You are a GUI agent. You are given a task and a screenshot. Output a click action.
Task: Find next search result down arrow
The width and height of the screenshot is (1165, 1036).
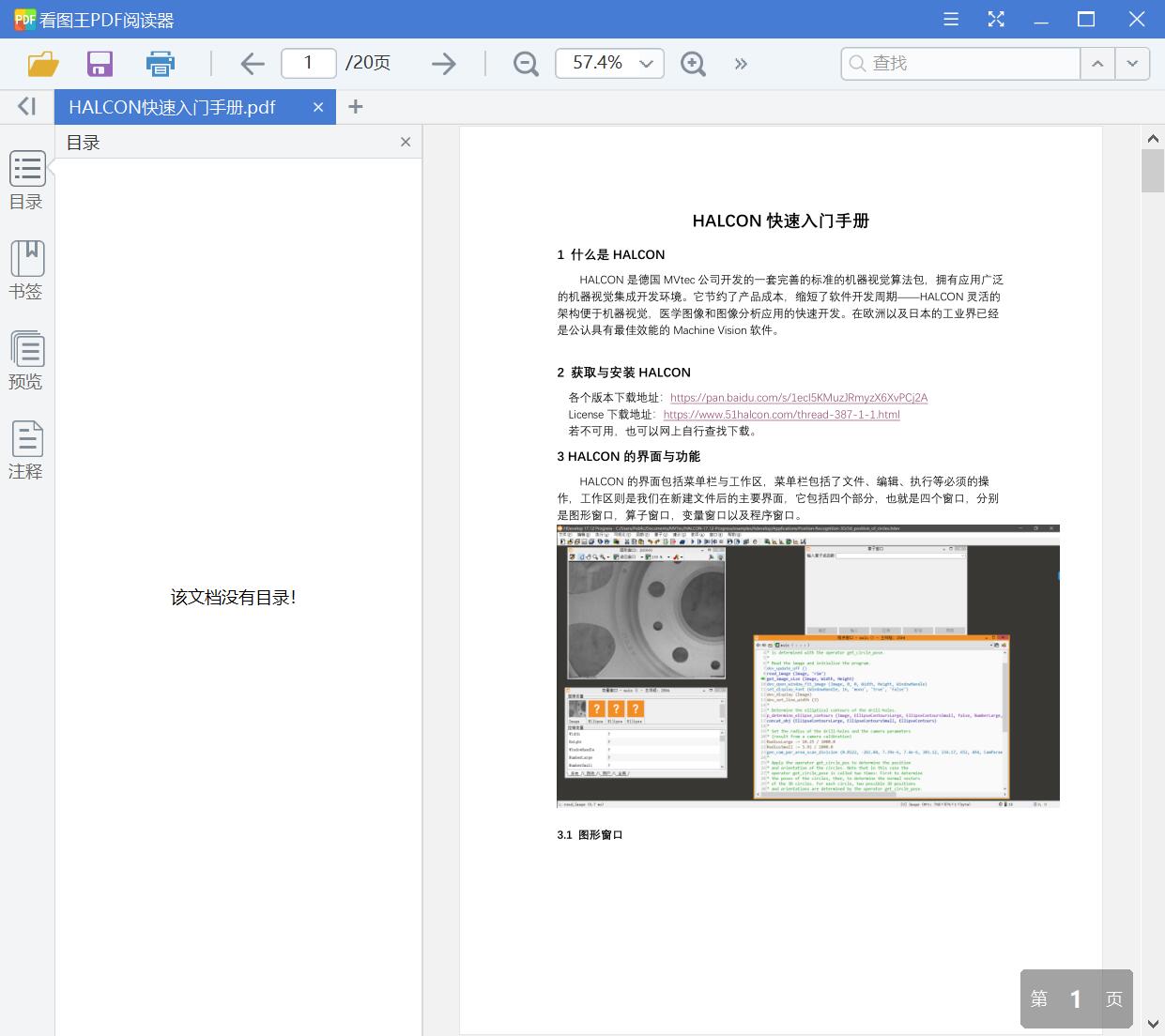point(1132,63)
